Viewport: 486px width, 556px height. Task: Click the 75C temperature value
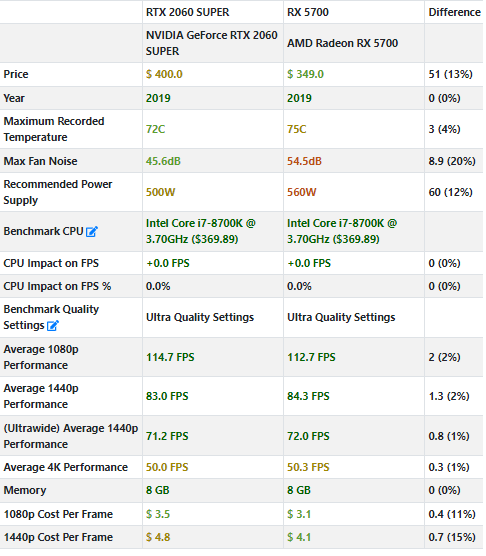click(x=298, y=130)
